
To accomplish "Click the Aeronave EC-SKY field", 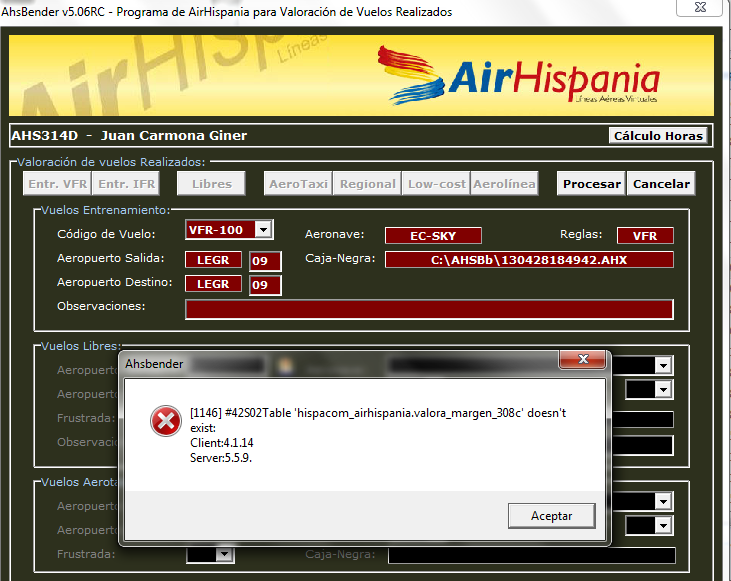I will tap(433, 235).
